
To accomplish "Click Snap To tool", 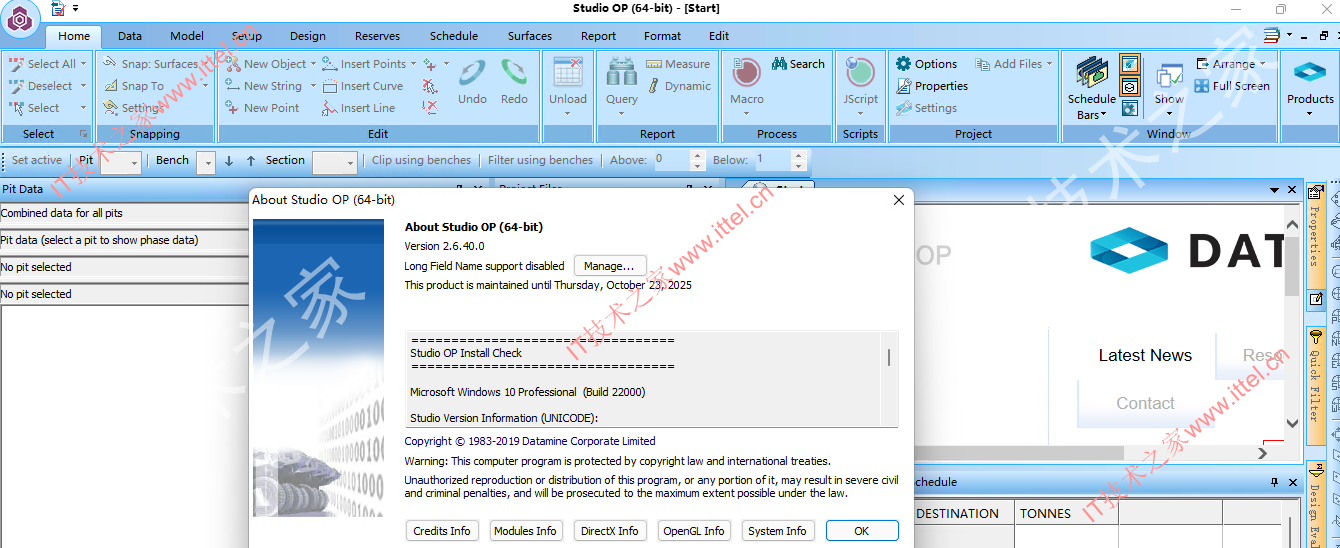I will tap(134, 86).
